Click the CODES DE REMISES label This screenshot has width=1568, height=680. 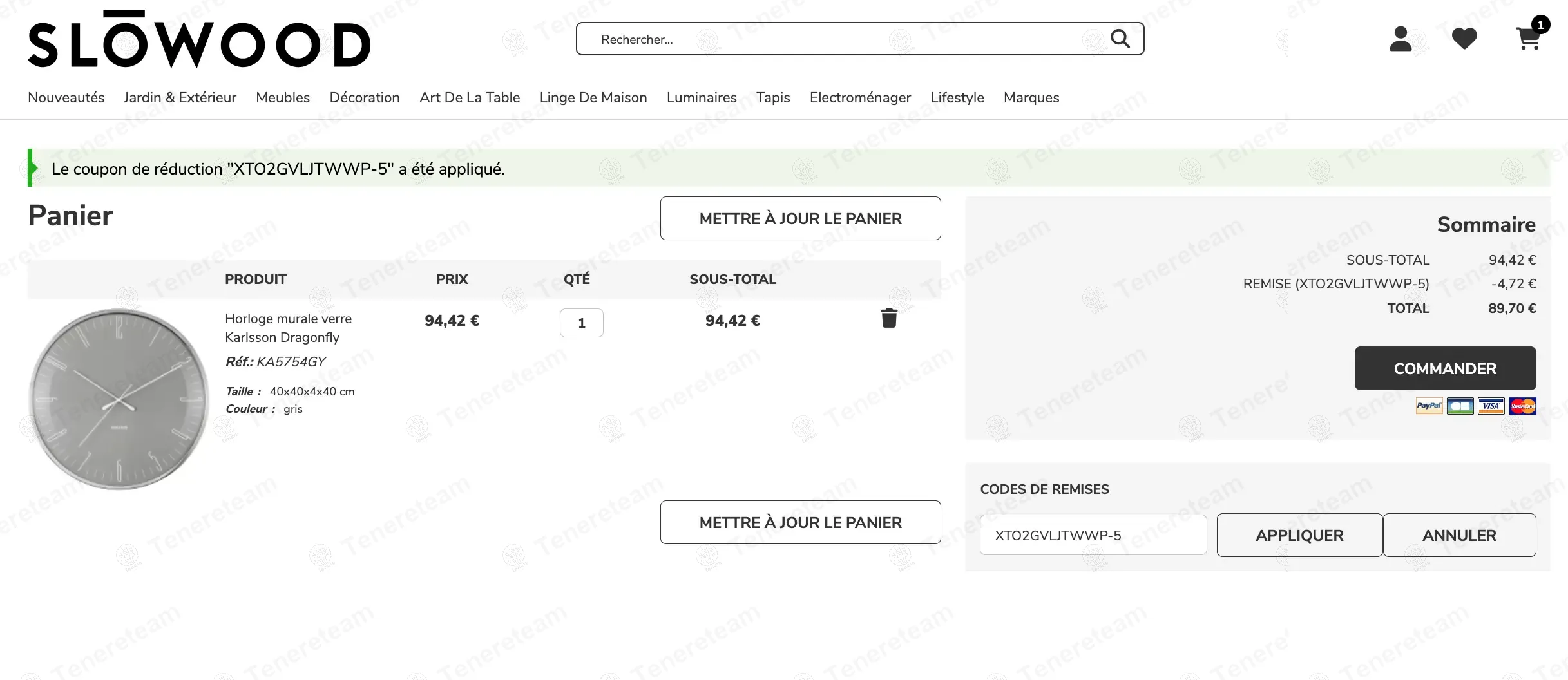tap(1044, 489)
